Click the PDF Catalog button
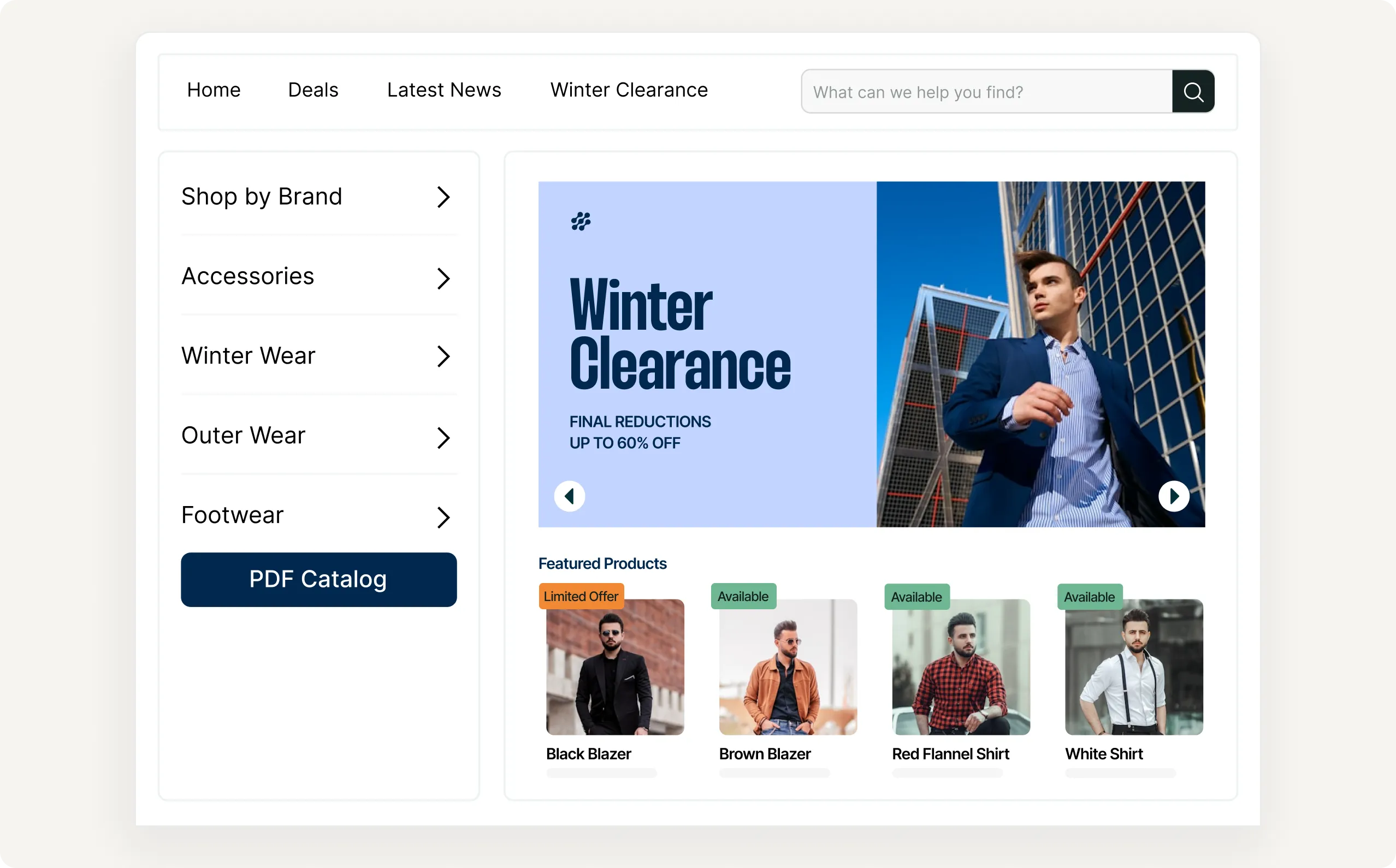This screenshot has width=1396, height=868. tap(319, 579)
